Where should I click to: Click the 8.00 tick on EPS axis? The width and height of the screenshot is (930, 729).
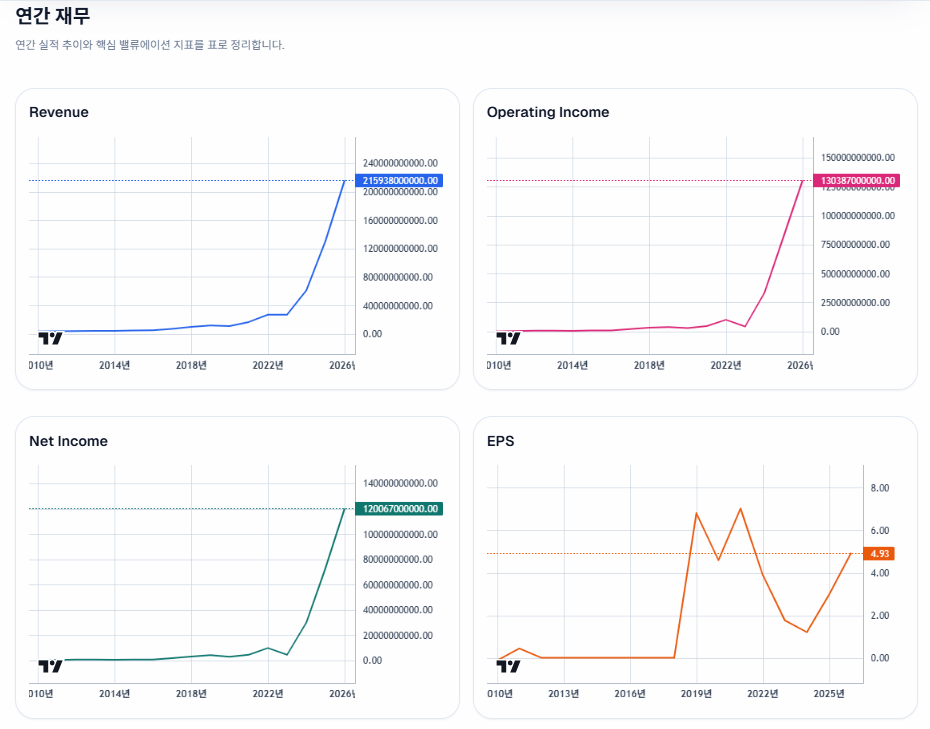click(880, 488)
